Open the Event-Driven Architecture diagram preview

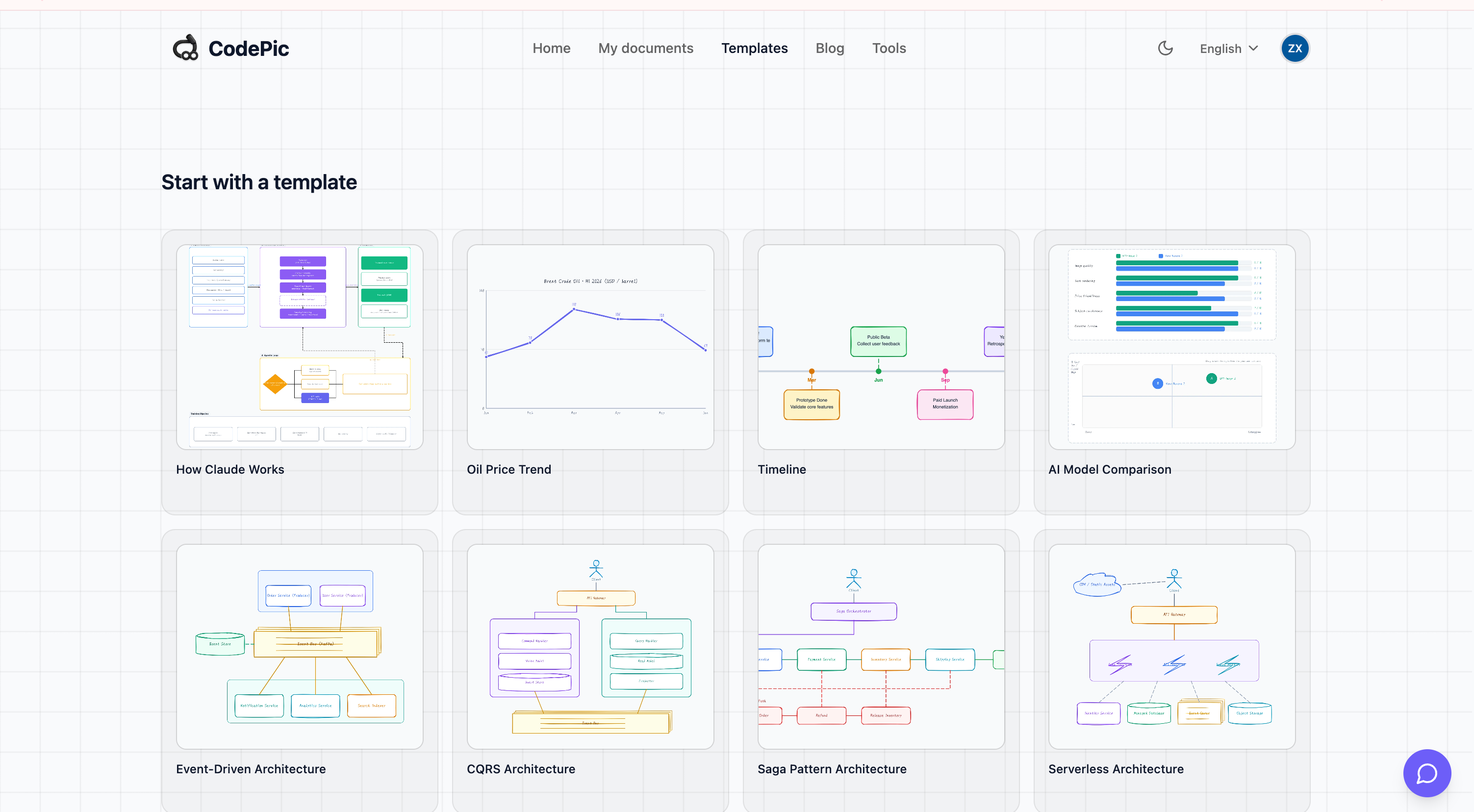point(300,647)
